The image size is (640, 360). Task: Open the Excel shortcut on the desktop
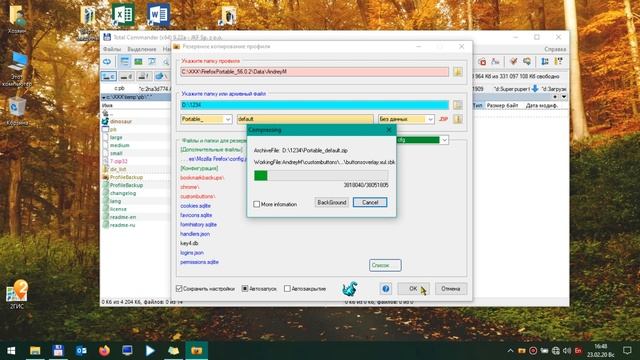click(x=123, y=15)
